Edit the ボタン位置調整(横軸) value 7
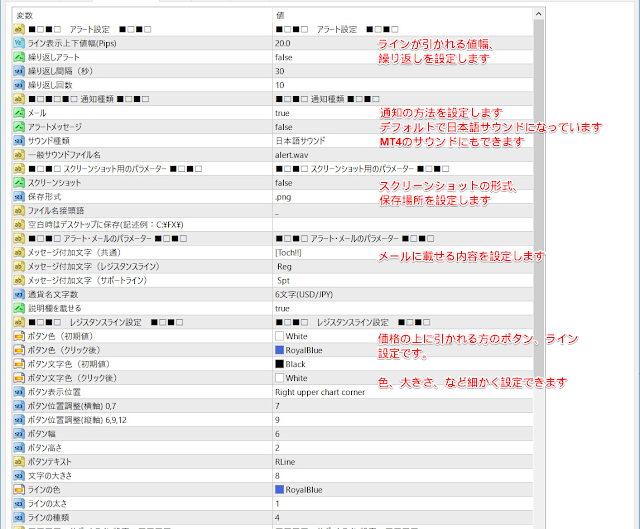 277,406
